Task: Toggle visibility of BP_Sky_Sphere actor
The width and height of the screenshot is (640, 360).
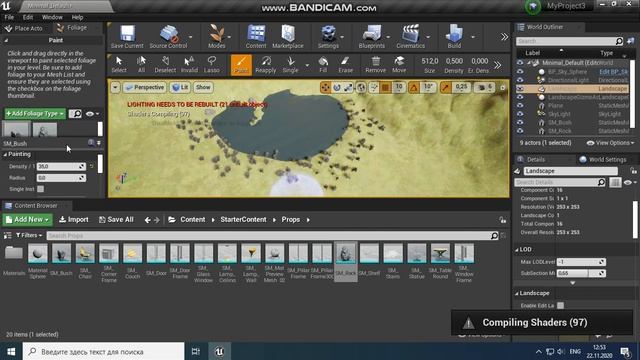Action: pyautogui.click(x=520, y=71)
